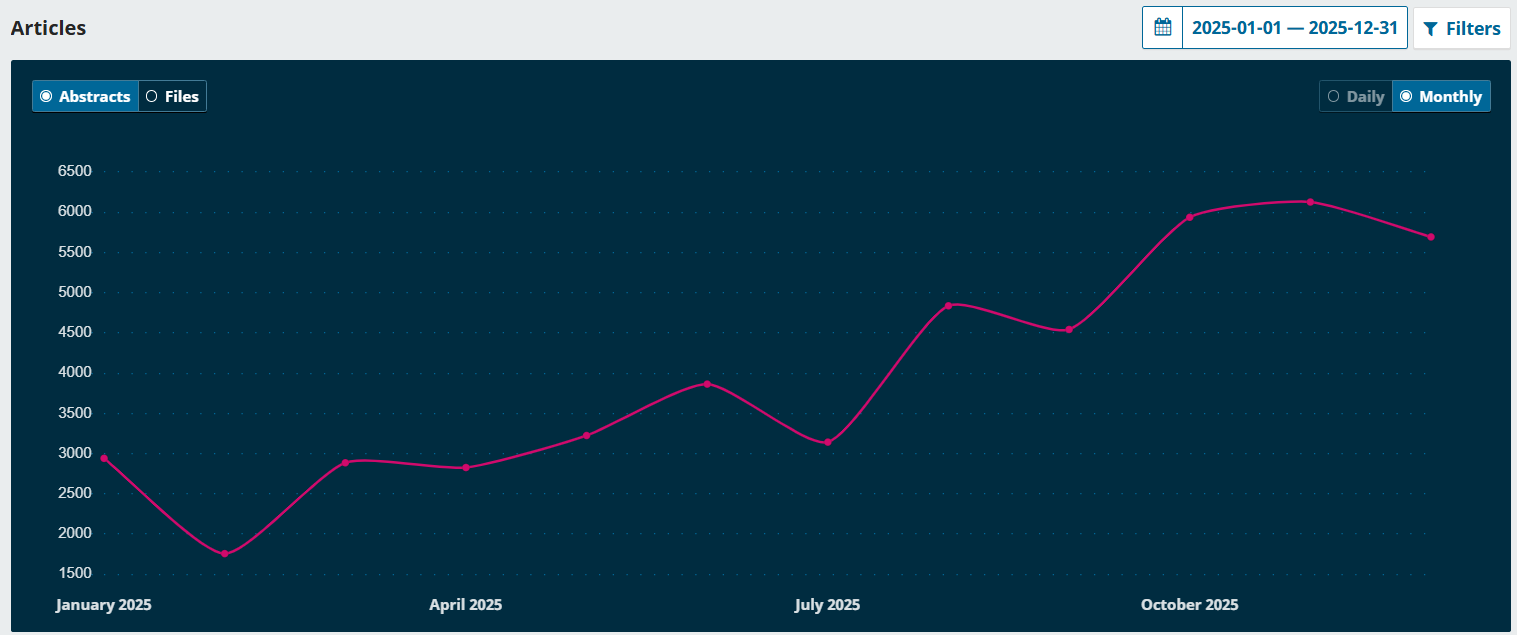Click the March 2025 data point
The image size is (1517, 635).
[x=345, y=462]
